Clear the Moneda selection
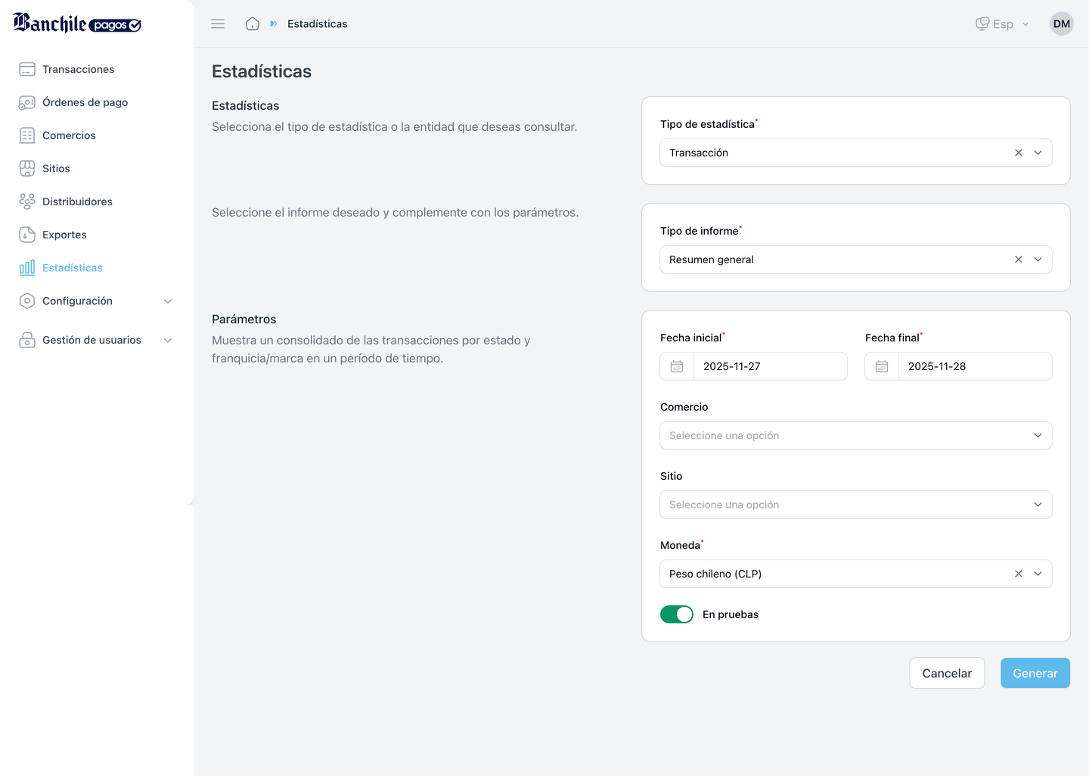The image size is (1090, 776). [x=1018, y=574]
